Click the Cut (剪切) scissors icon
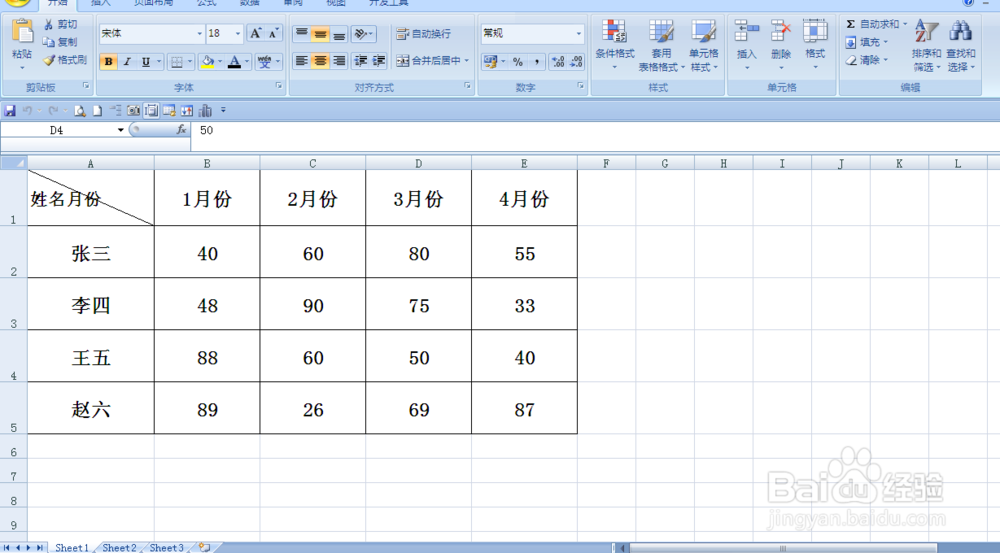 (x=48, y=24)
